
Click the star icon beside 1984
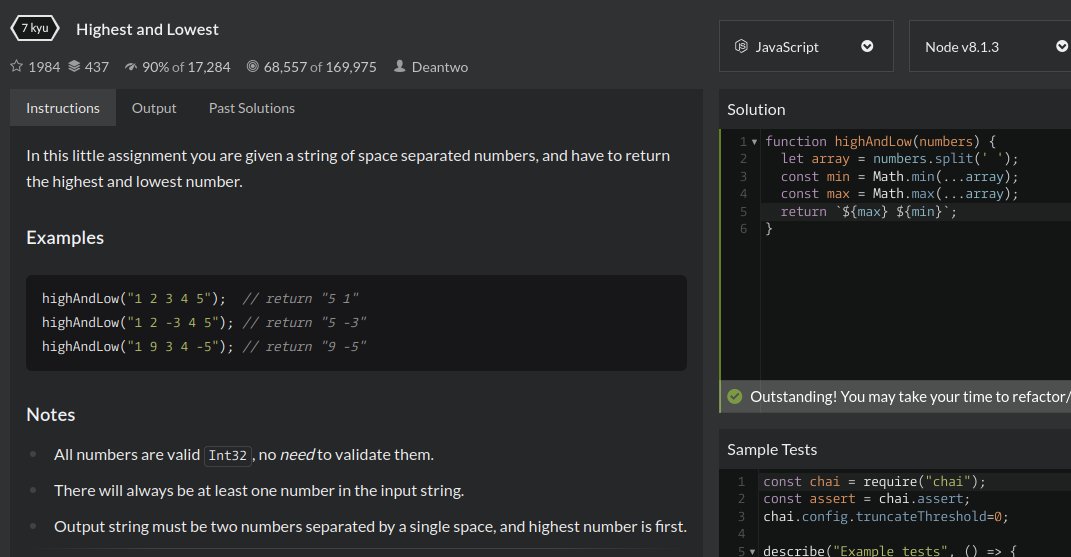coord(16,66)
